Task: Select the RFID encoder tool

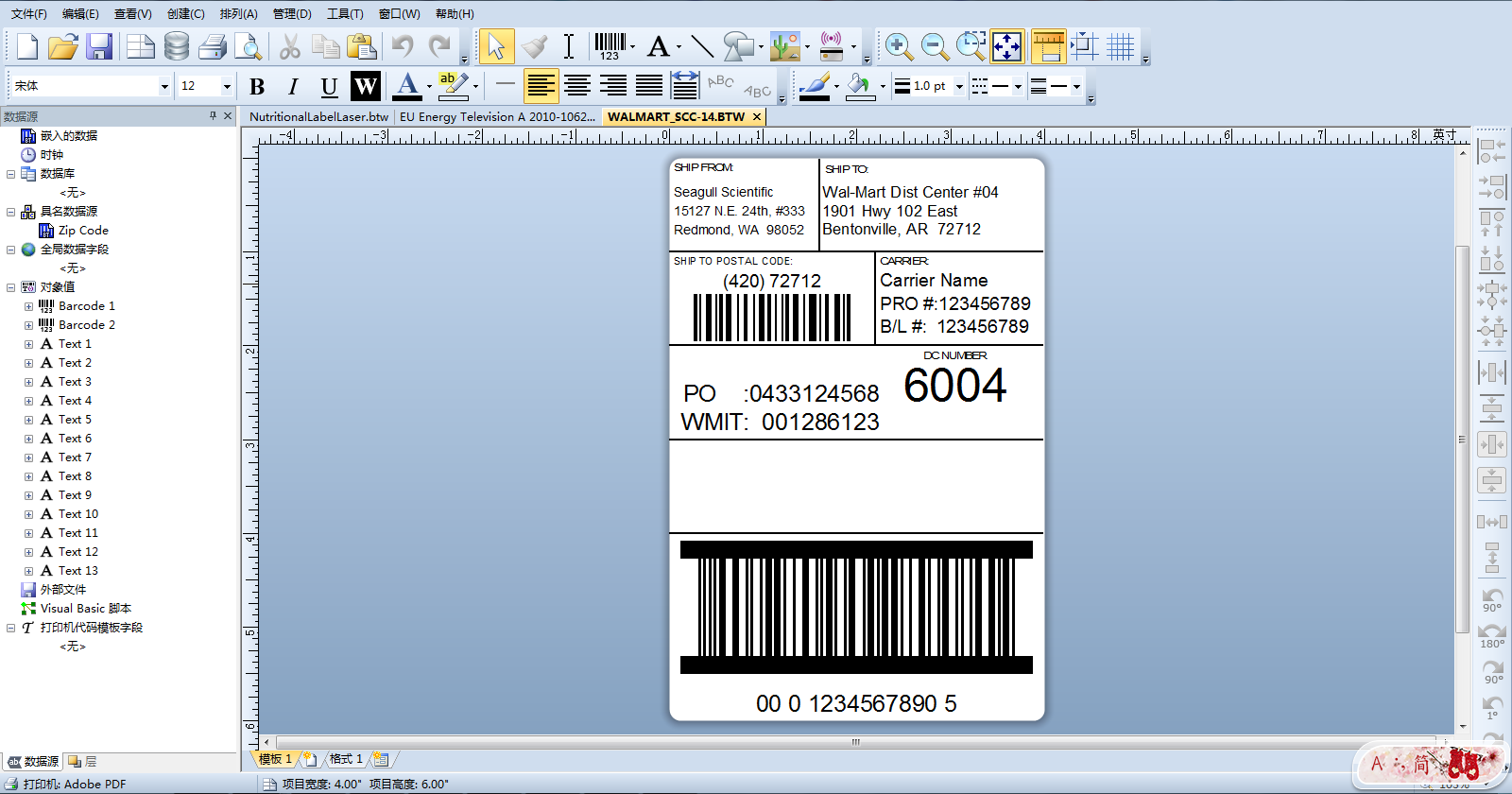Action: [832, 46]
